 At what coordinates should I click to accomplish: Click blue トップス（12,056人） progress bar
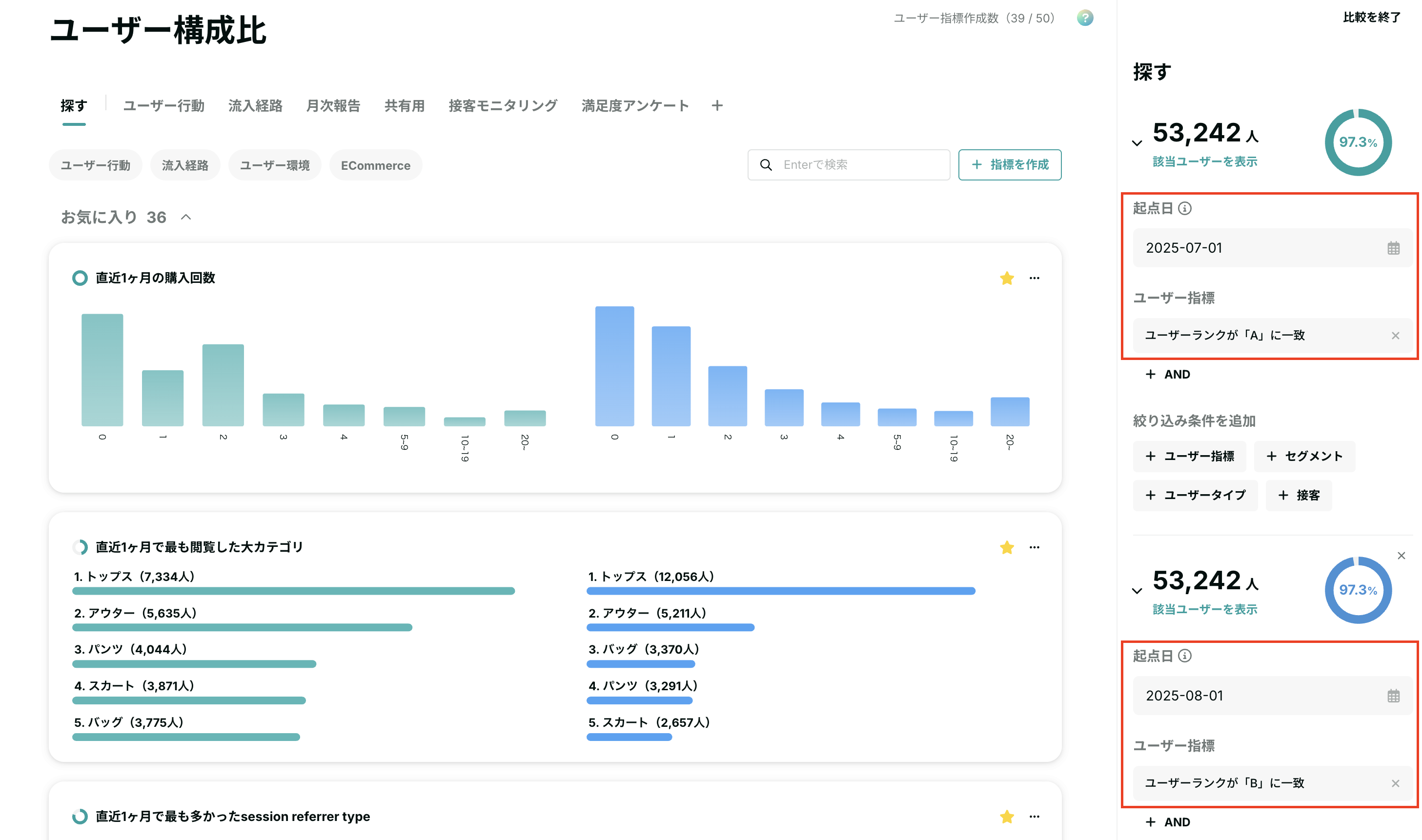coord(781,591)
